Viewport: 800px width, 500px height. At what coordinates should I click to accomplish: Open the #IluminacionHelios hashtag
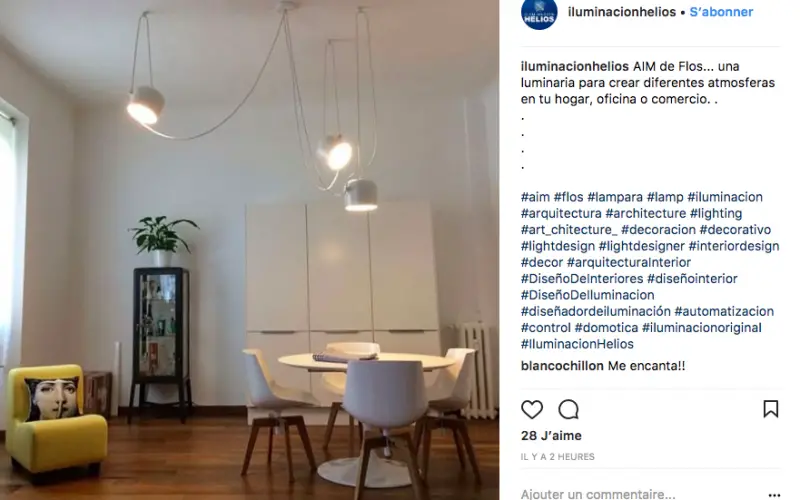[577, 344]
